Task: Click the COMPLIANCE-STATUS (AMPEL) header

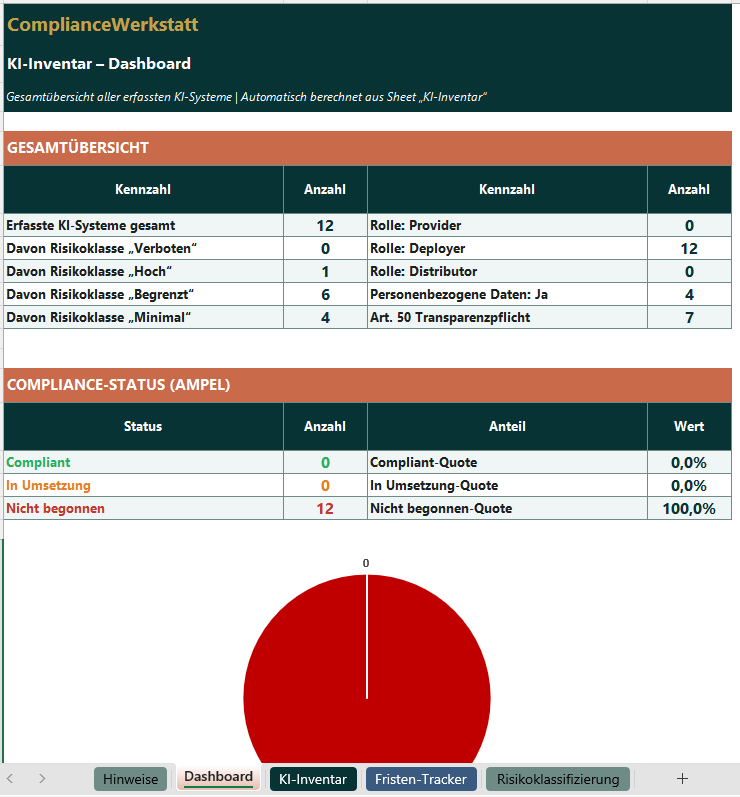Action: coord(118,385)
